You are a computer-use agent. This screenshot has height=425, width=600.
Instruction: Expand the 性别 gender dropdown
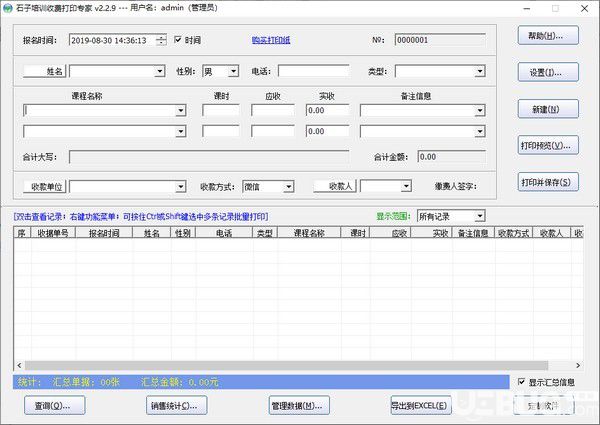point(233,71)
